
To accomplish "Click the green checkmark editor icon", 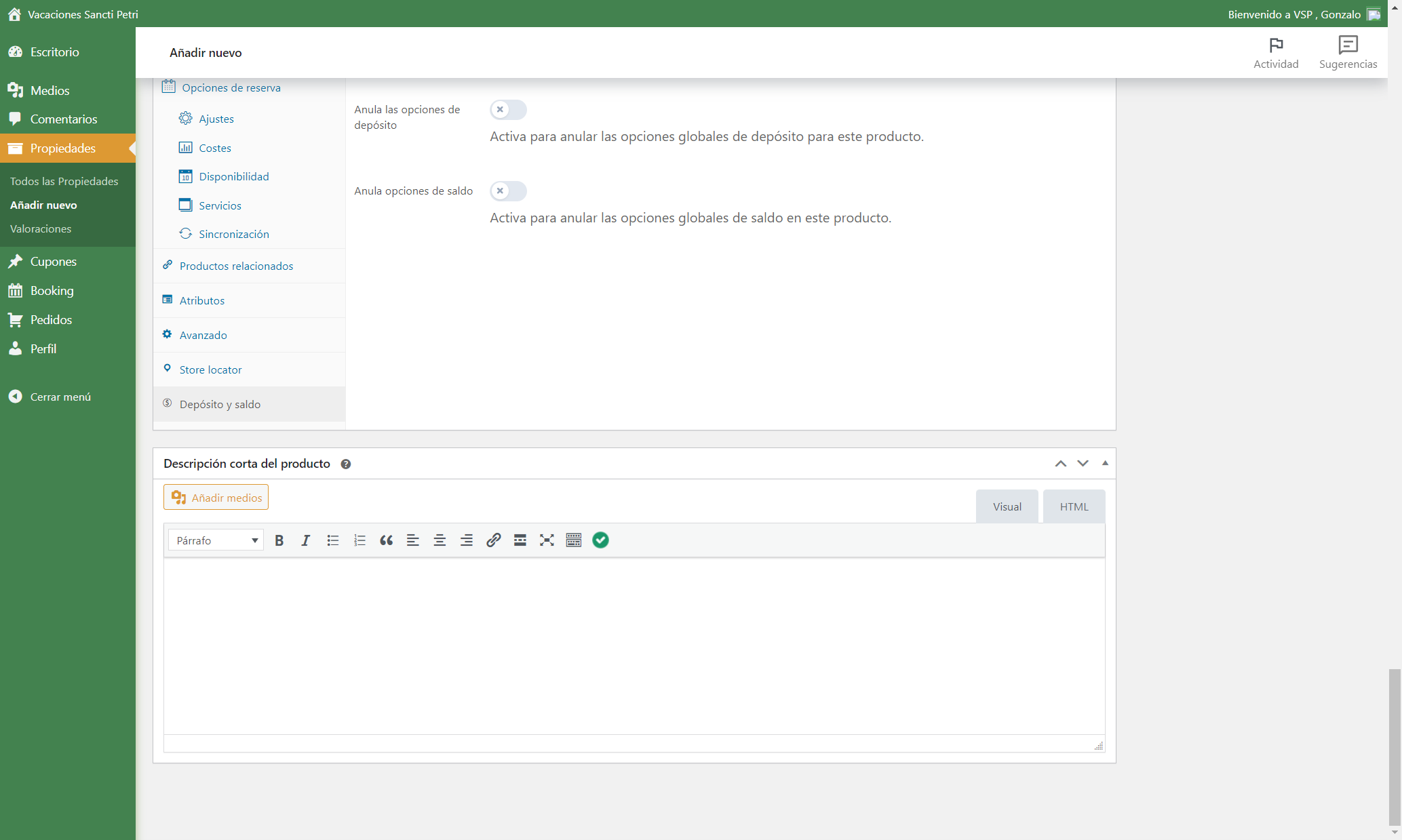I will (x=600, y=540).
